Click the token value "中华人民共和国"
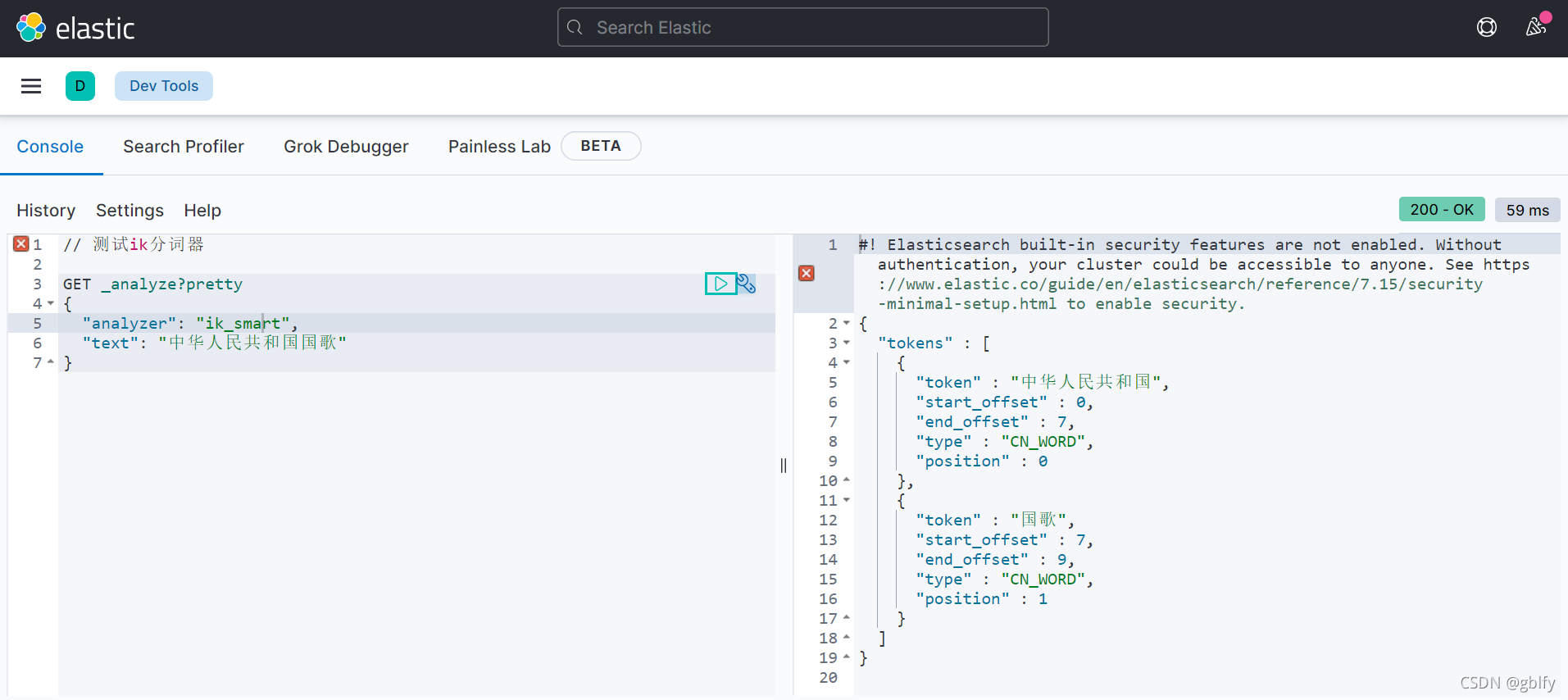 point(1086,382)
